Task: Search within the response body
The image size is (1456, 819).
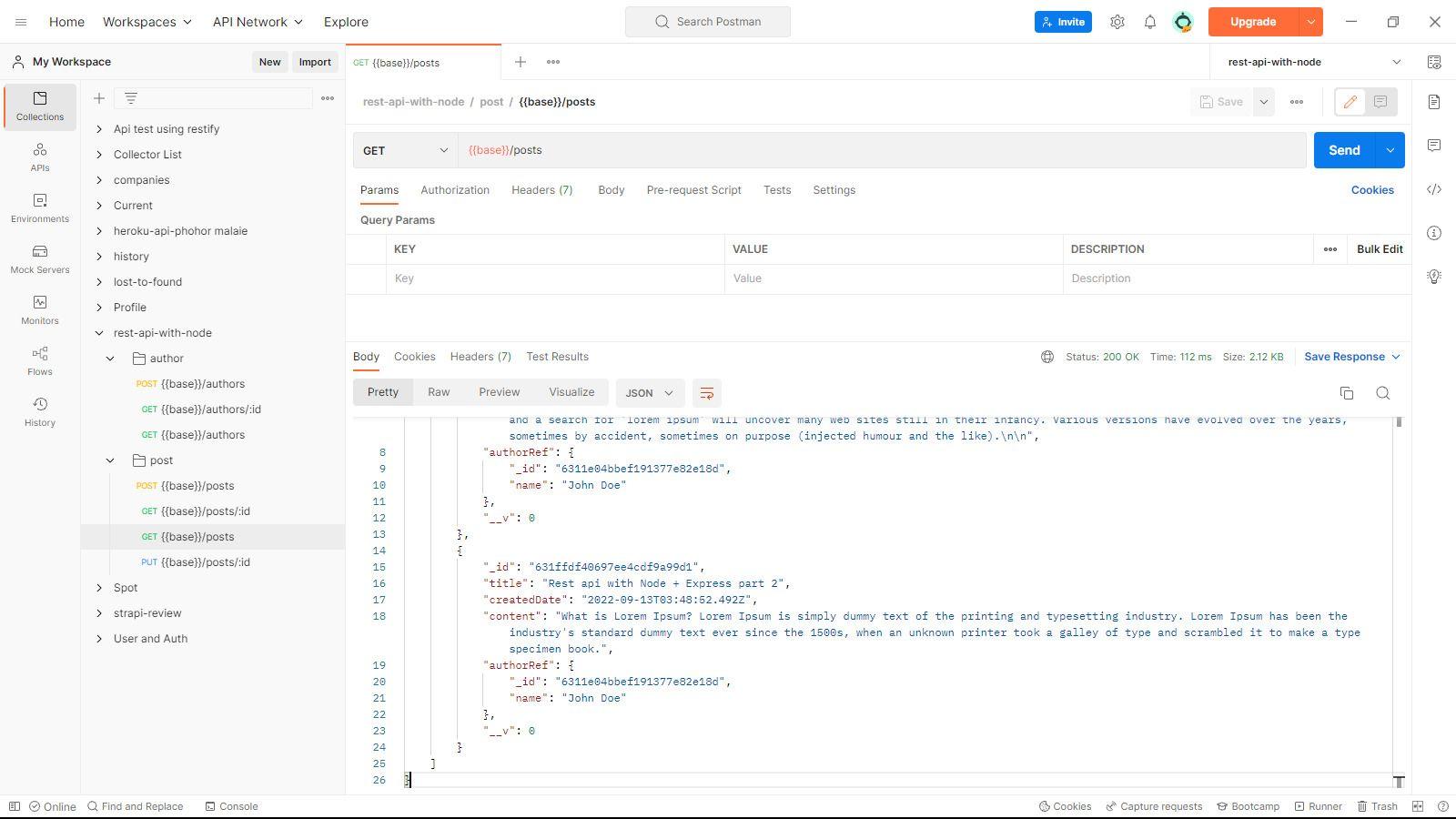Action: click(x=1383, y=393)
